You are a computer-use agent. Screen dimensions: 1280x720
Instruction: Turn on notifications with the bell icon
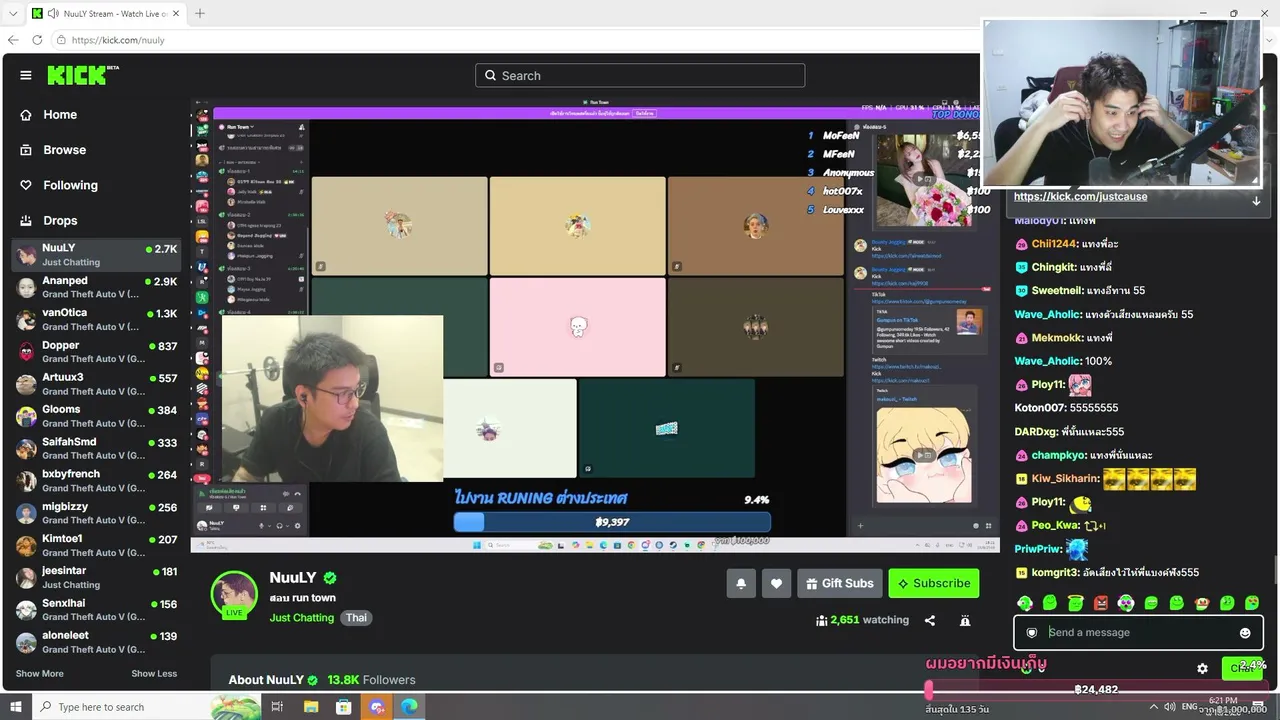click(741, 583)
